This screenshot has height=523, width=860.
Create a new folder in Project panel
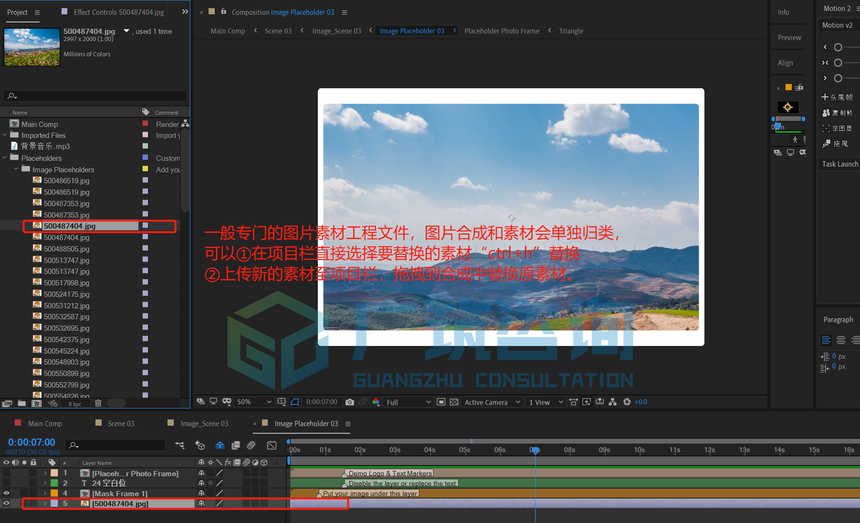(x=22, y=403)
